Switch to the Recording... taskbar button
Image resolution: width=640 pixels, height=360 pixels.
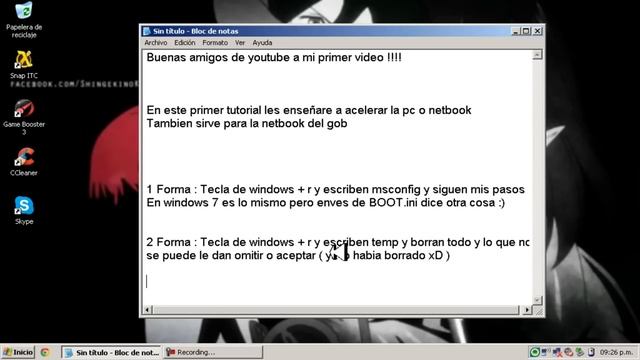tap(213, 352)
